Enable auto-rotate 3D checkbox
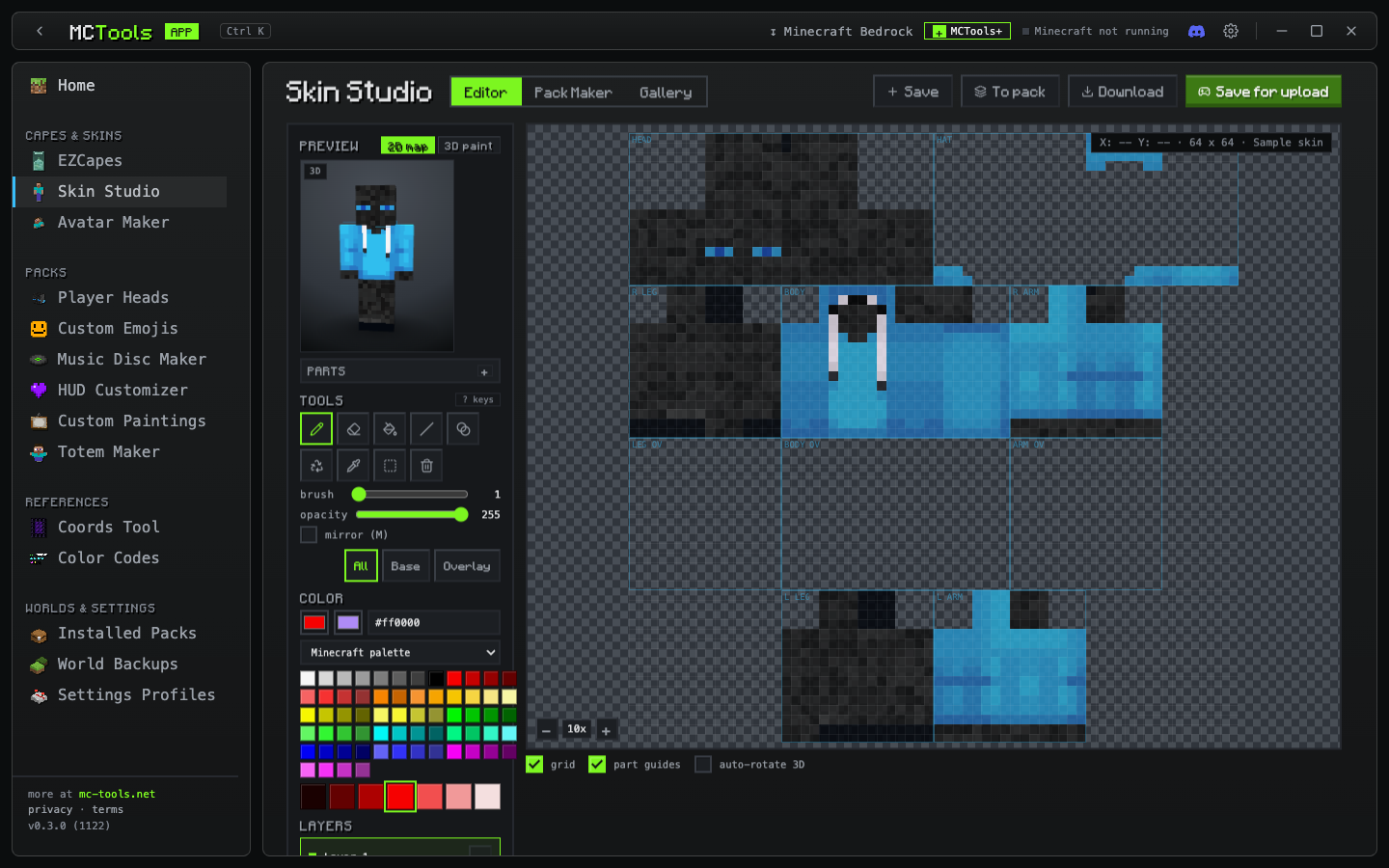The height and width of the screenshot is (868, 1389). [703, 764]
